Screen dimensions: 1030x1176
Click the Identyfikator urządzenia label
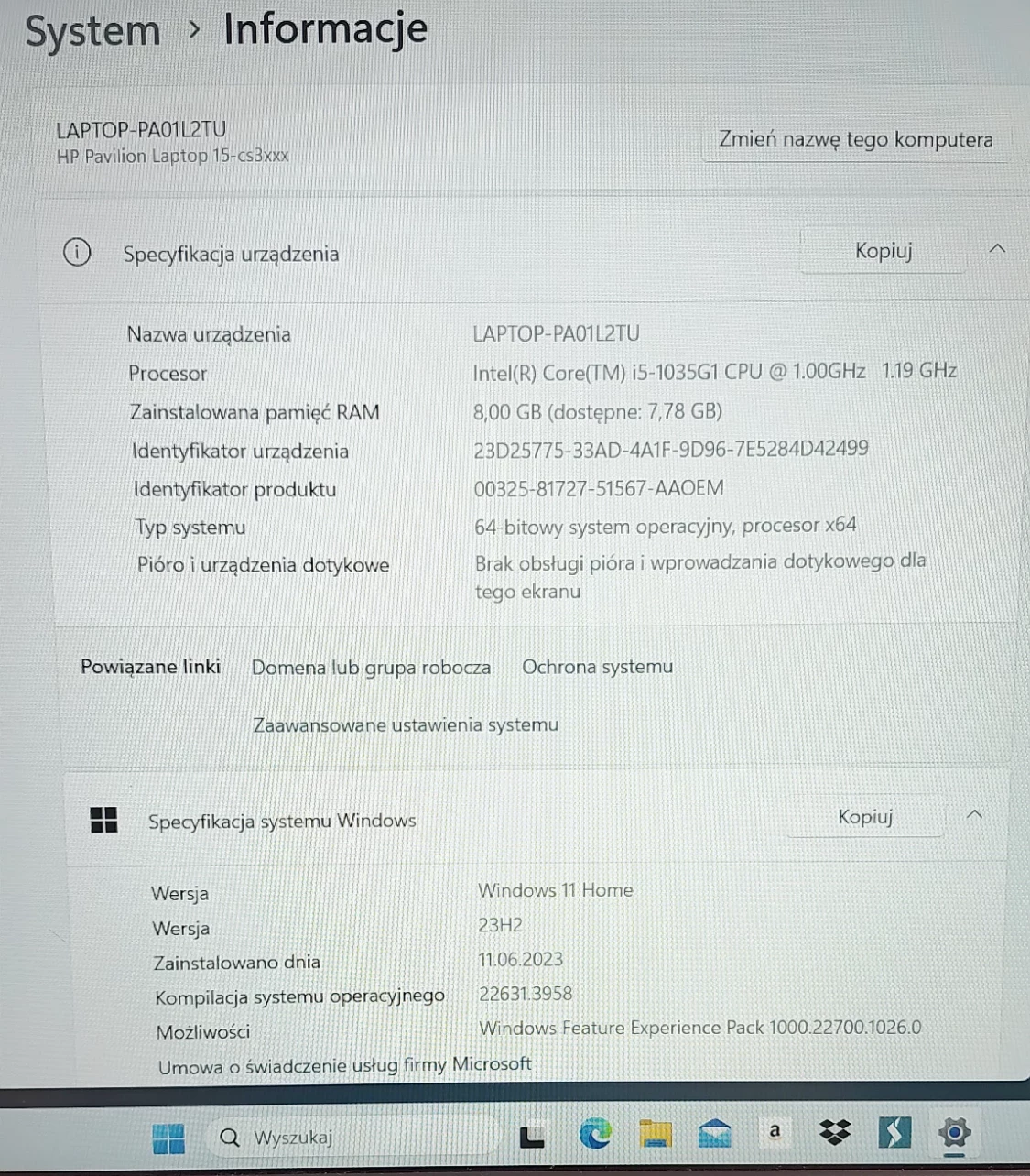(240, 452)
